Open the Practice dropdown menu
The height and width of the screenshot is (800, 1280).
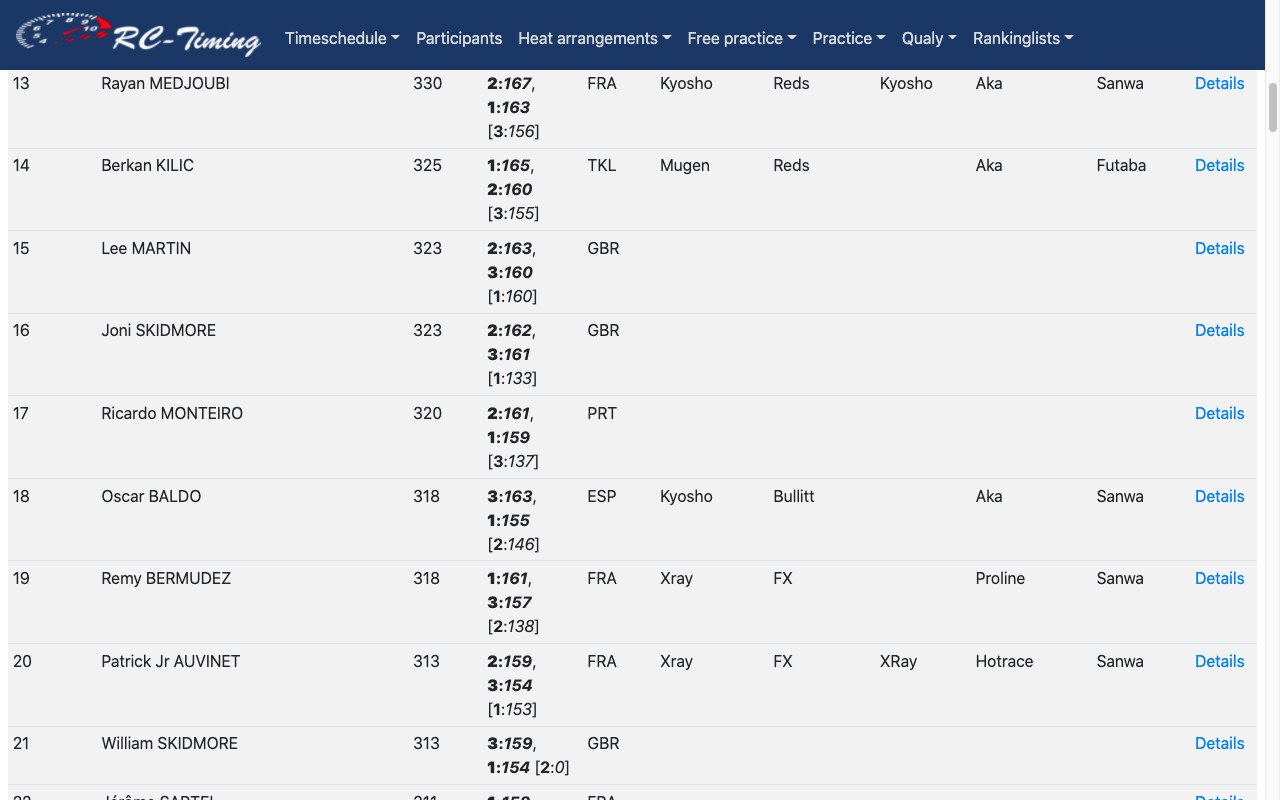pyautogui.click(x=849, y=38)
